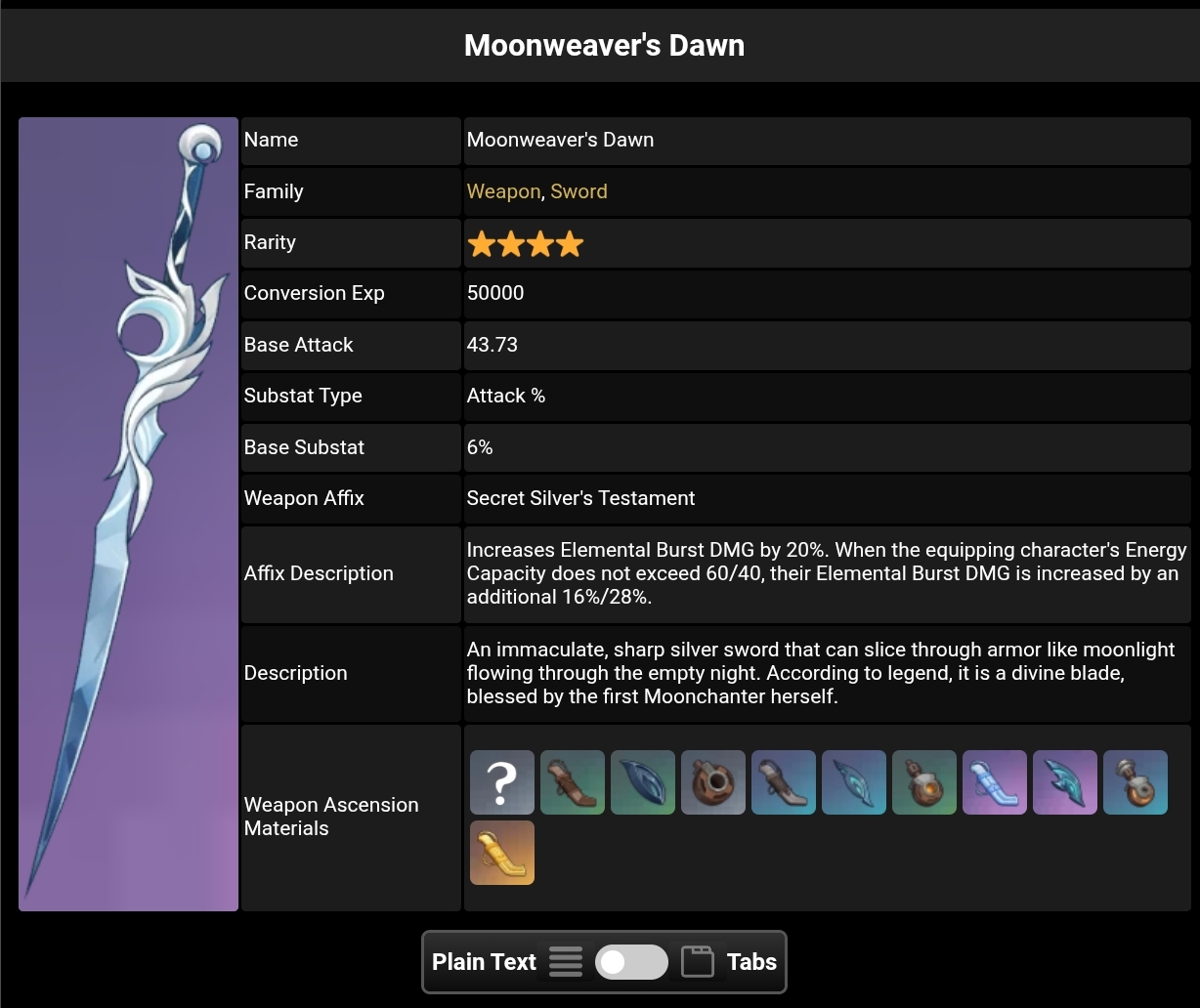This screenshot has height=1008, width=1200.
Task: Select the golden sheath material icon
Action: [502, 853]
